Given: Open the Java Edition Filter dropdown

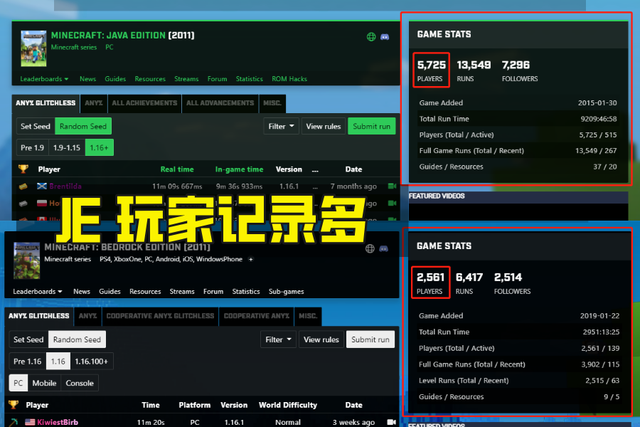Looking at the screenshot, I should click(281, 126).
